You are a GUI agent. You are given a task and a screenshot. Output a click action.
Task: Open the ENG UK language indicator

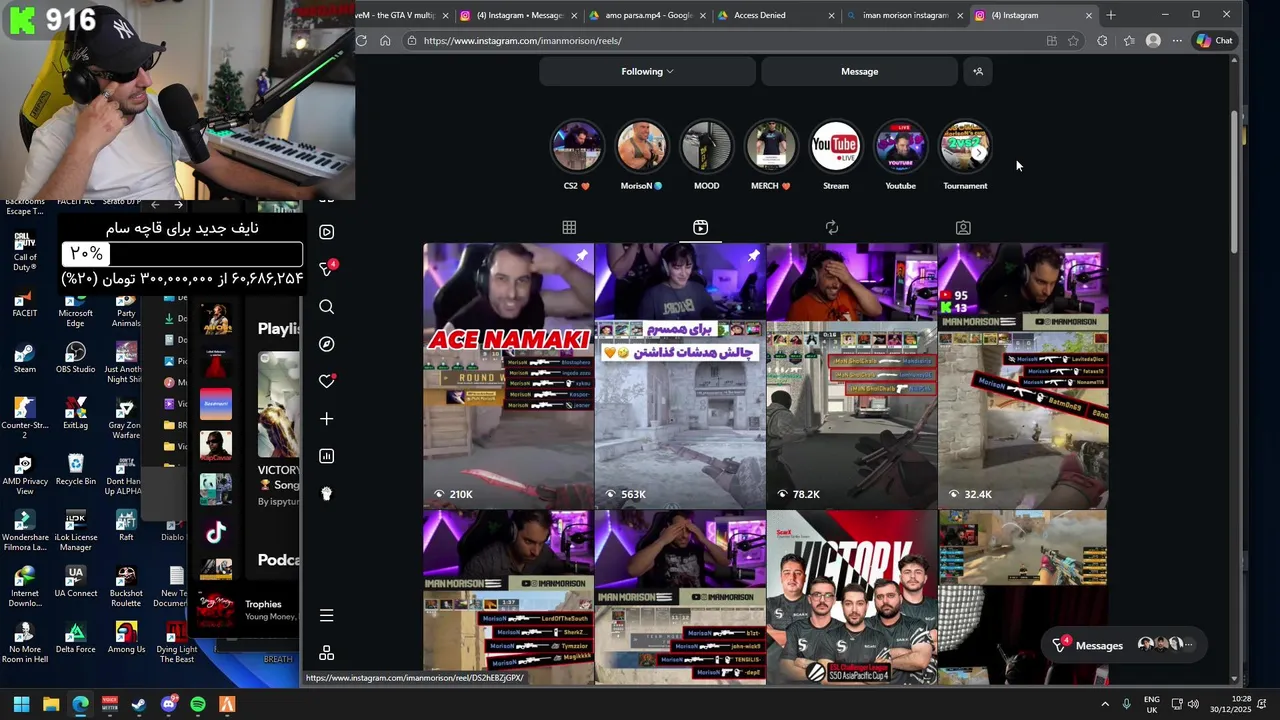click(1152, 704)
